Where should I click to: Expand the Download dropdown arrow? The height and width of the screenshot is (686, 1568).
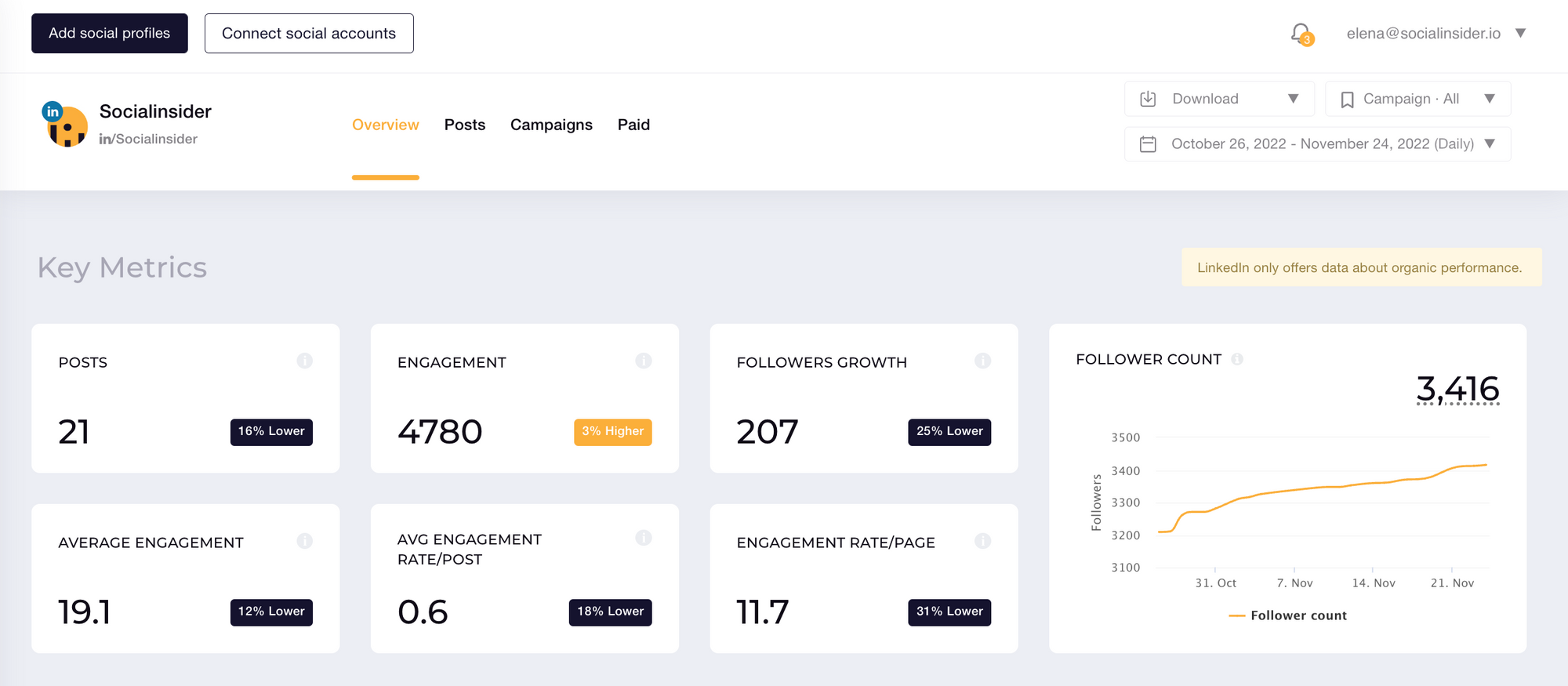click(1294, 99)
